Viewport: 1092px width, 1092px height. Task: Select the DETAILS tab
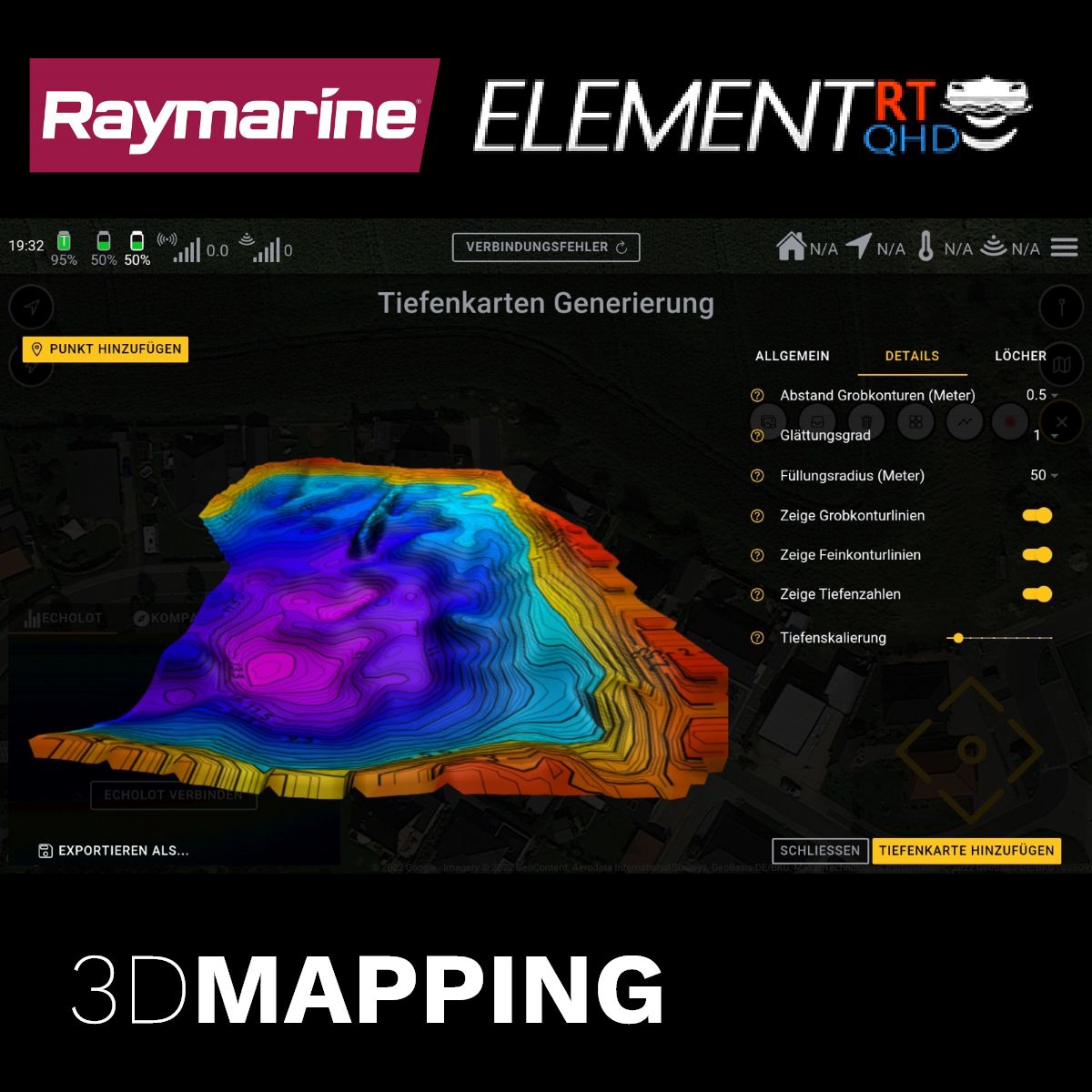click(x=912, y=356)
